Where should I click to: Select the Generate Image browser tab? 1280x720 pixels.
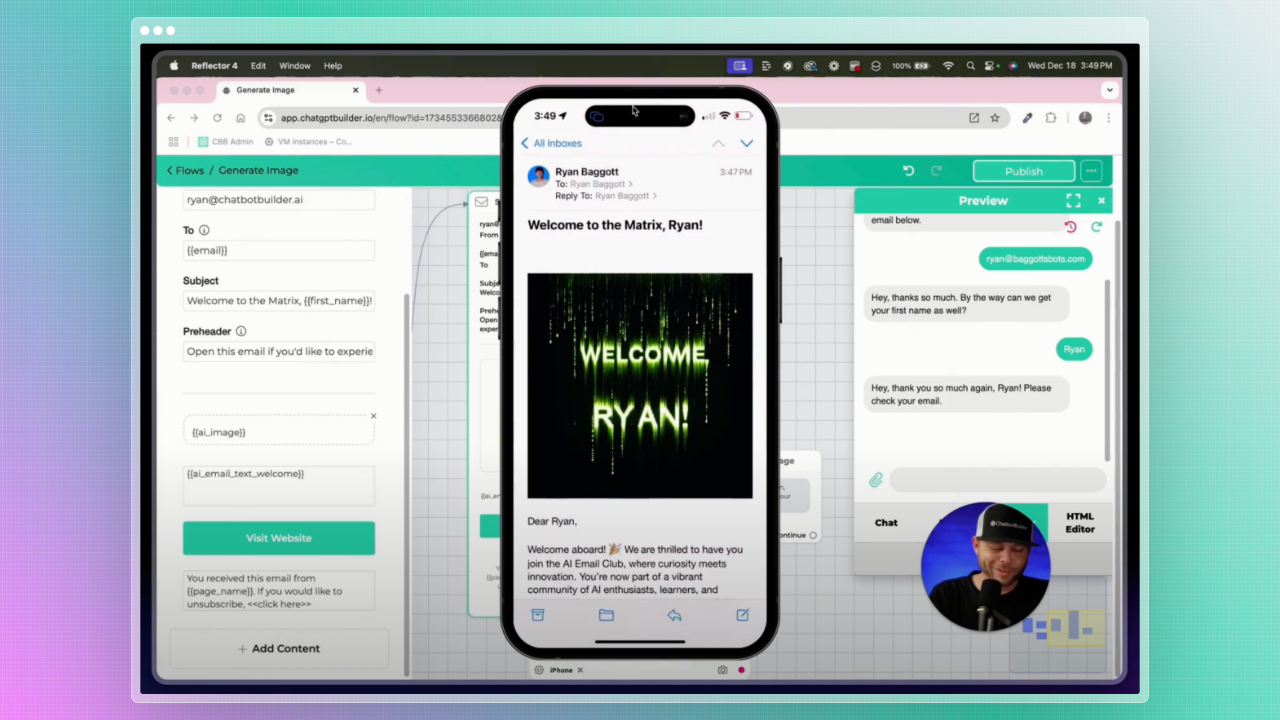click(x=291, y=90)
